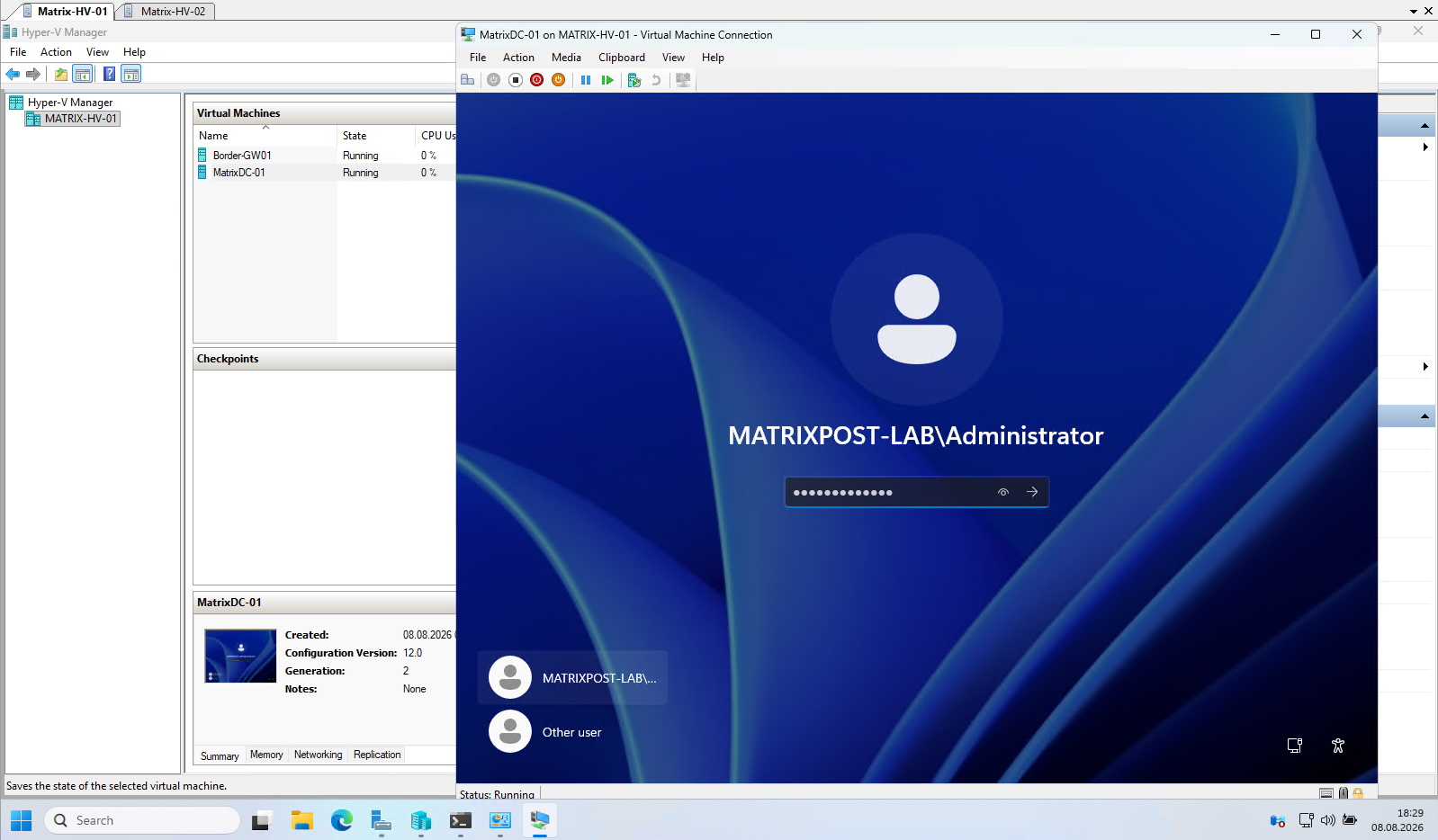Open the Action menu in Hyper-V Manager
This screenshot has height=840, width=1438.
click(56, 52)
